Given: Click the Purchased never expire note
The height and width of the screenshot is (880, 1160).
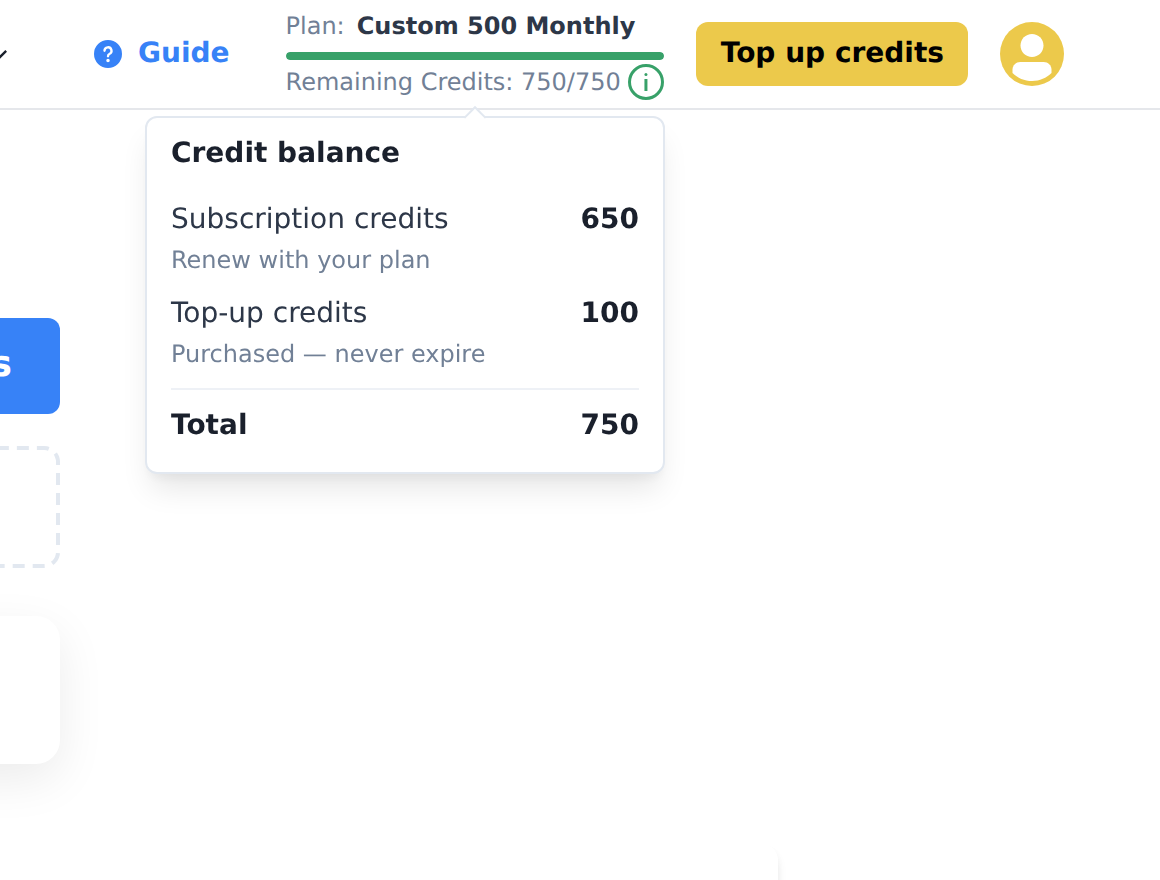Looking at the screenshot, I should (328, 354).
